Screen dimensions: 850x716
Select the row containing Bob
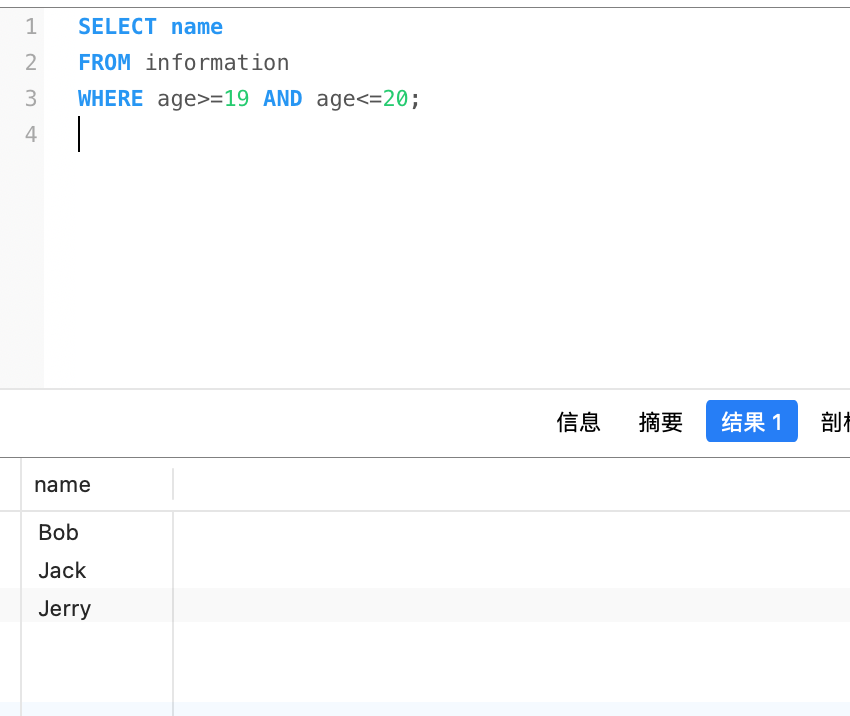tap(57, 532)
